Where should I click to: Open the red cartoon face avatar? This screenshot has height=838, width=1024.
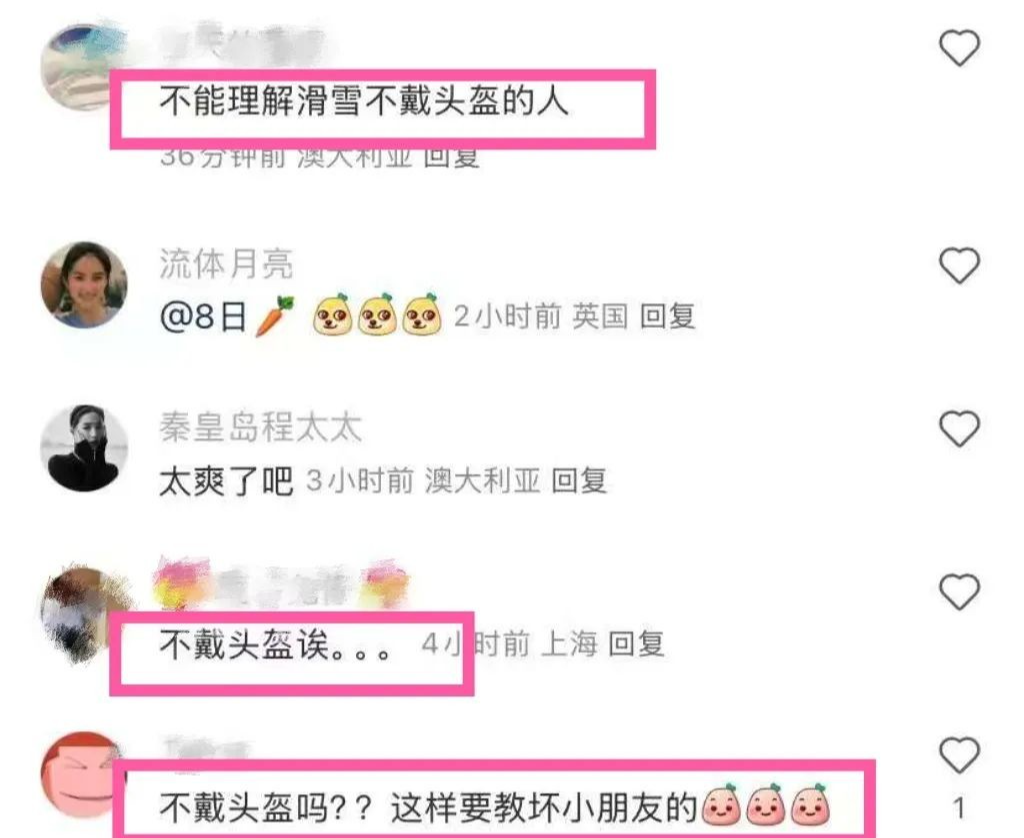pyautogui.click(x=82, y=775)
